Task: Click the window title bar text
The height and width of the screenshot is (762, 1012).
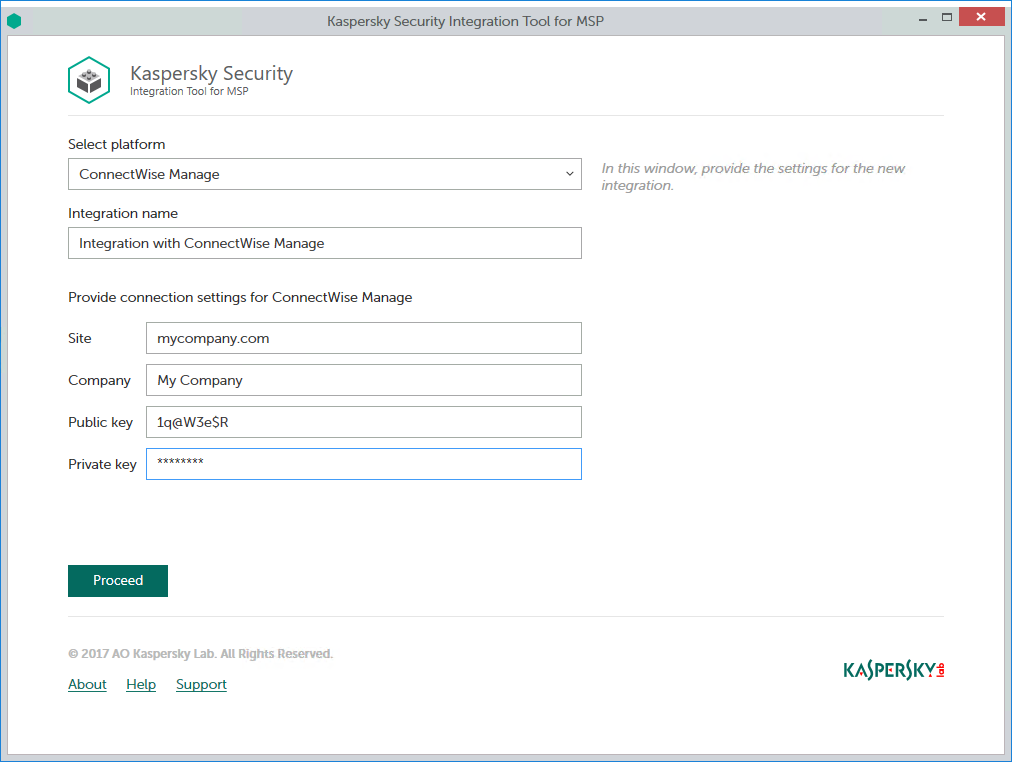Action: coord(465,20)
